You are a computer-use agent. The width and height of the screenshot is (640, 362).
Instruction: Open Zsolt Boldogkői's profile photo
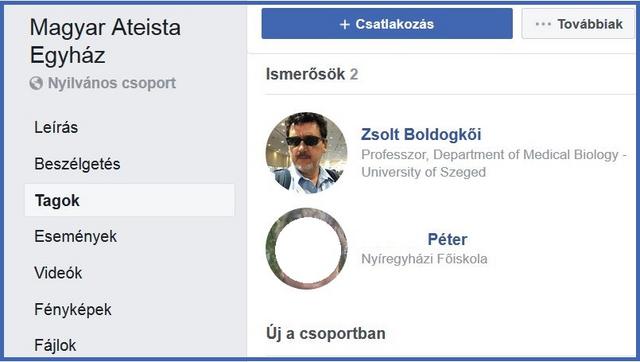(x=306, y=153)
